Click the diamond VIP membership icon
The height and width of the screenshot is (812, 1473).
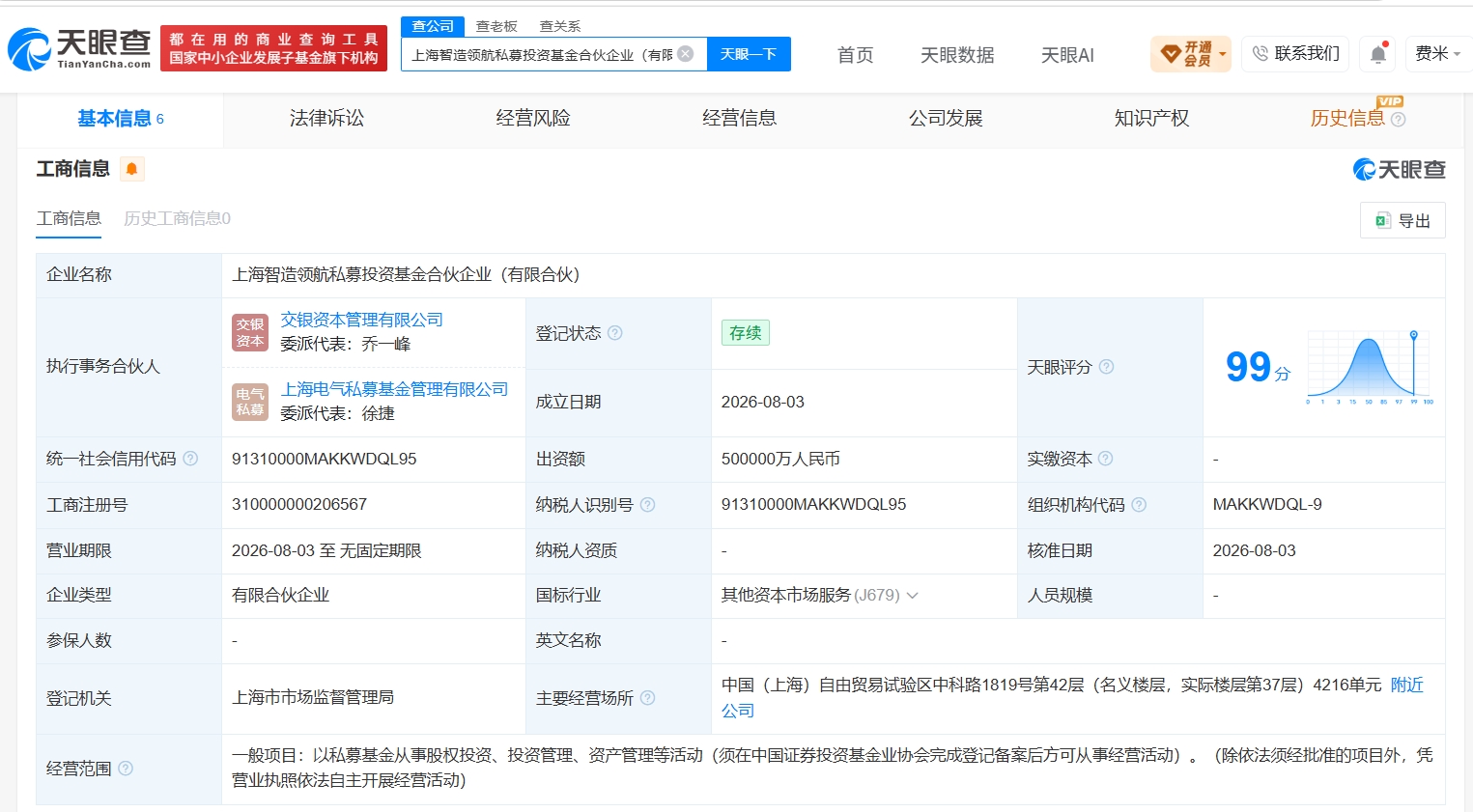[1171, 54]
